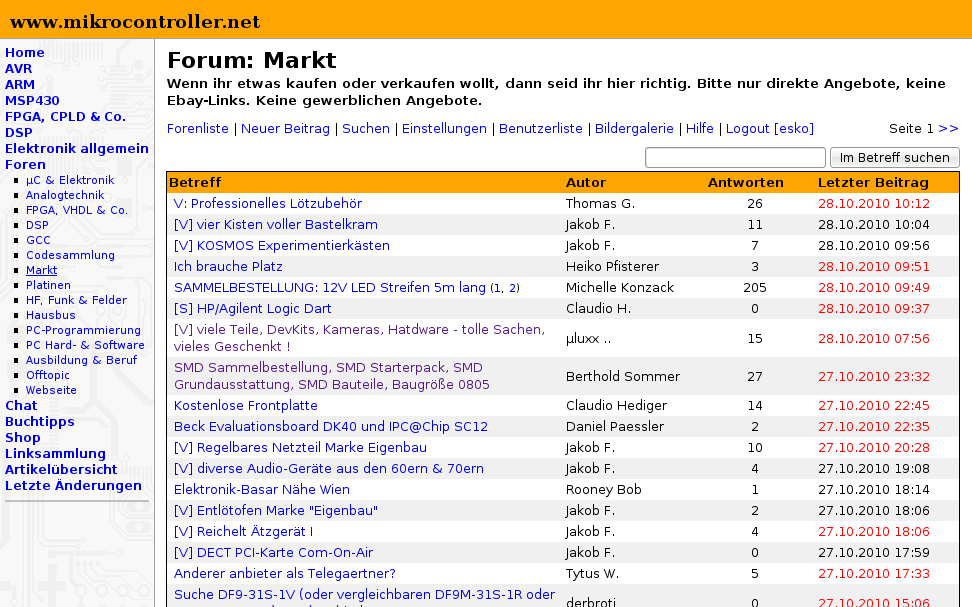Open thread V: Professionelles Lötzubehör
Screen dimensions: 972x607
[x=268, y=203]
